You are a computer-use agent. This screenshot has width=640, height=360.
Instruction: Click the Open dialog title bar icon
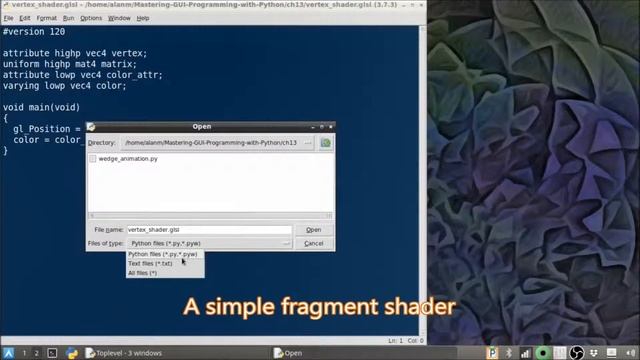tap(91, 127)
